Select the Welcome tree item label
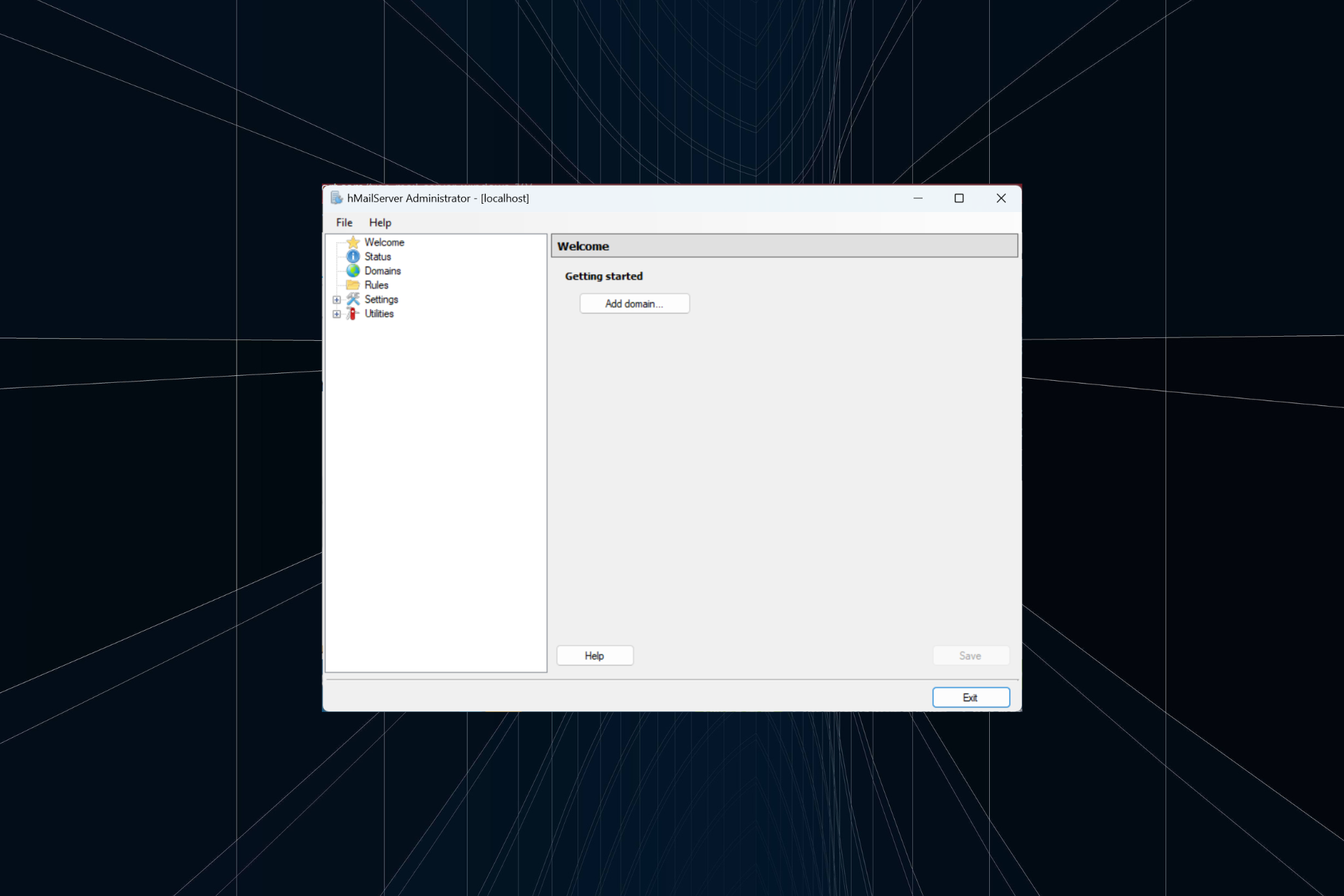Screen dimensions: 1344x896 tap(384, 242)
